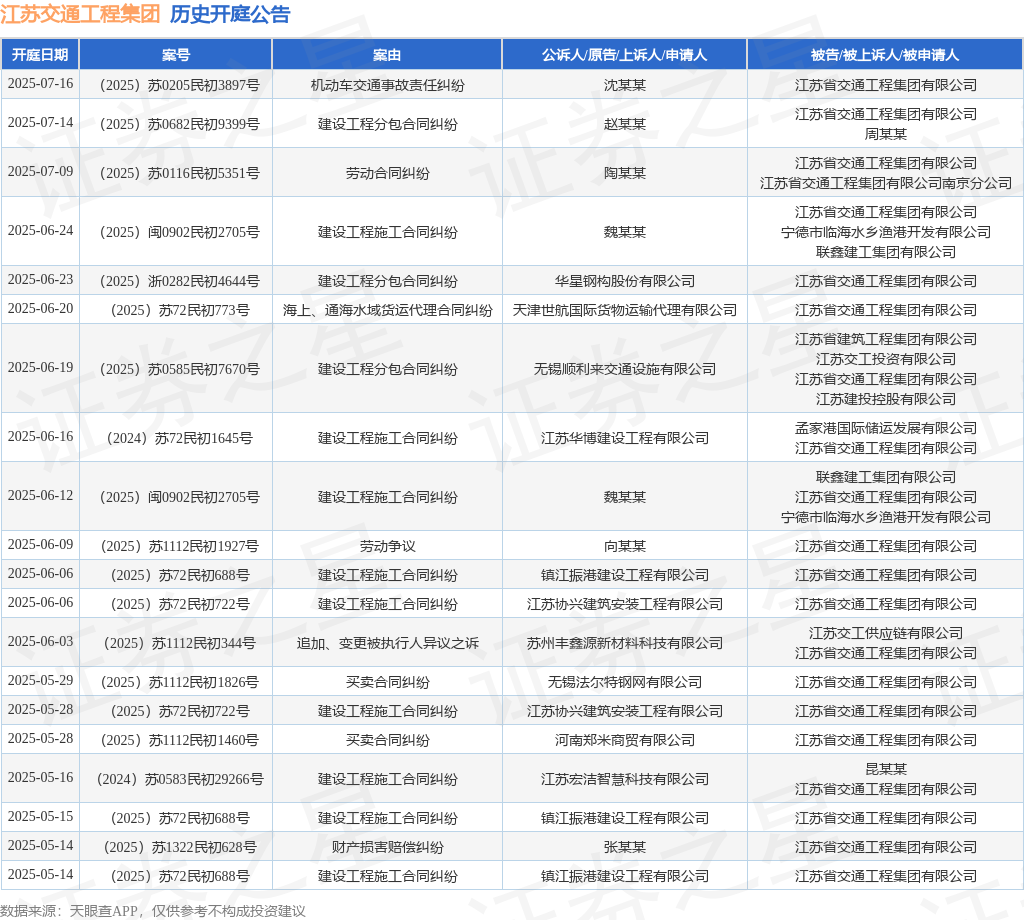
Task: Click 海上、通海水域货运代理合同纠纷 cell
Action: pyautogui.click(x=387, y=310)
